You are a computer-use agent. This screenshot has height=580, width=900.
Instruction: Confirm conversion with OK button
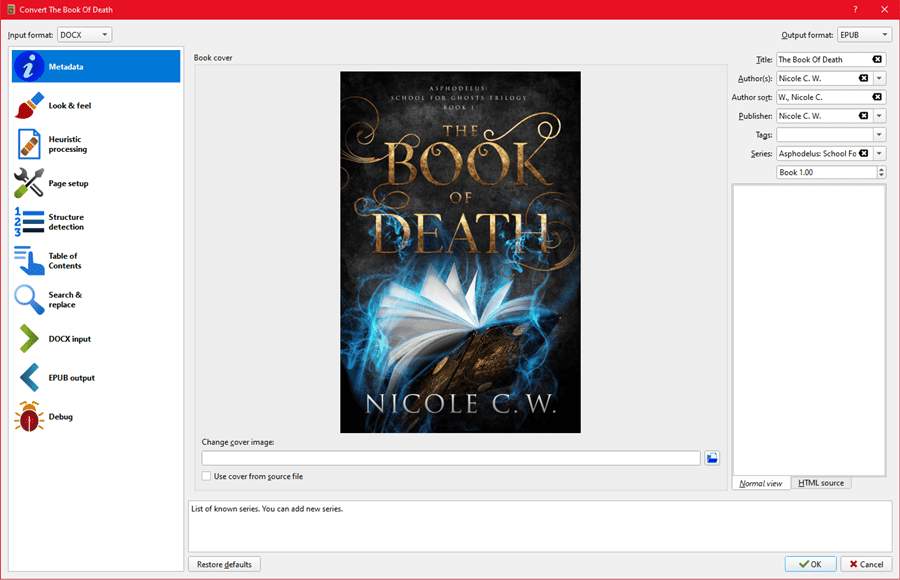tap(810, 564)
